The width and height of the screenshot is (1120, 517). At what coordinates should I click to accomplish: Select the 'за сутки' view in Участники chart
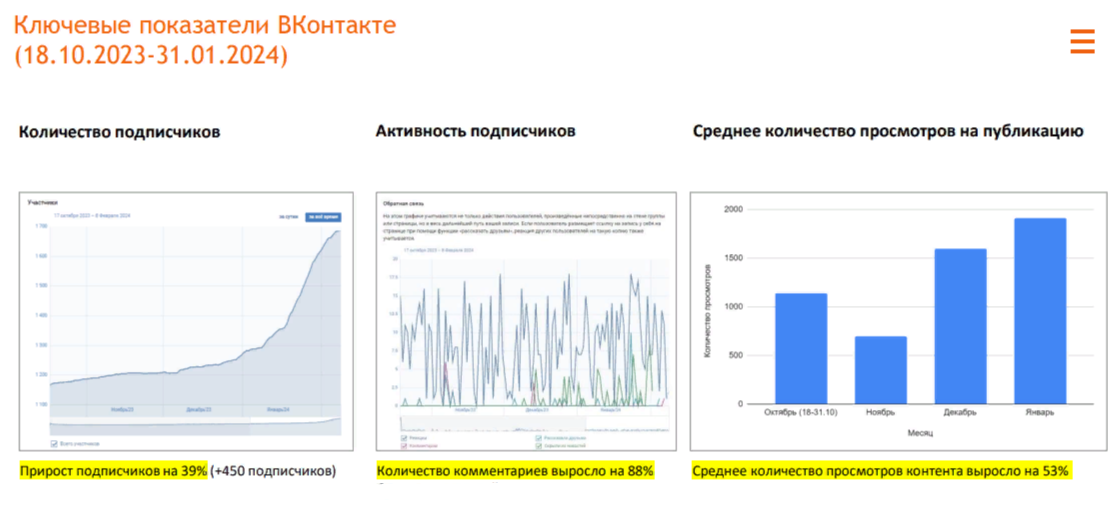tap(289, 216)
